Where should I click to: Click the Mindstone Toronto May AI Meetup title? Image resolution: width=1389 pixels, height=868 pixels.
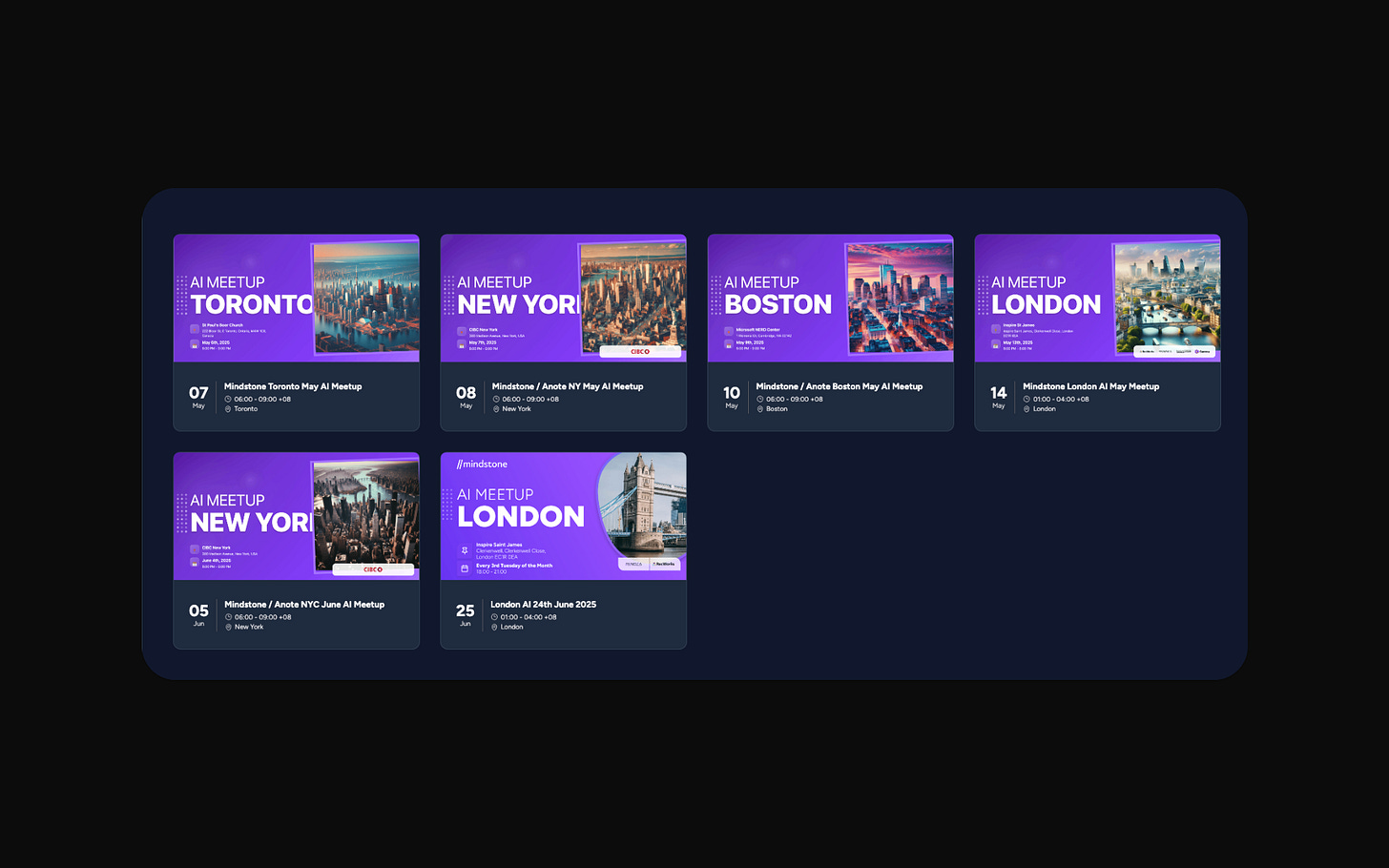(293, 386)
